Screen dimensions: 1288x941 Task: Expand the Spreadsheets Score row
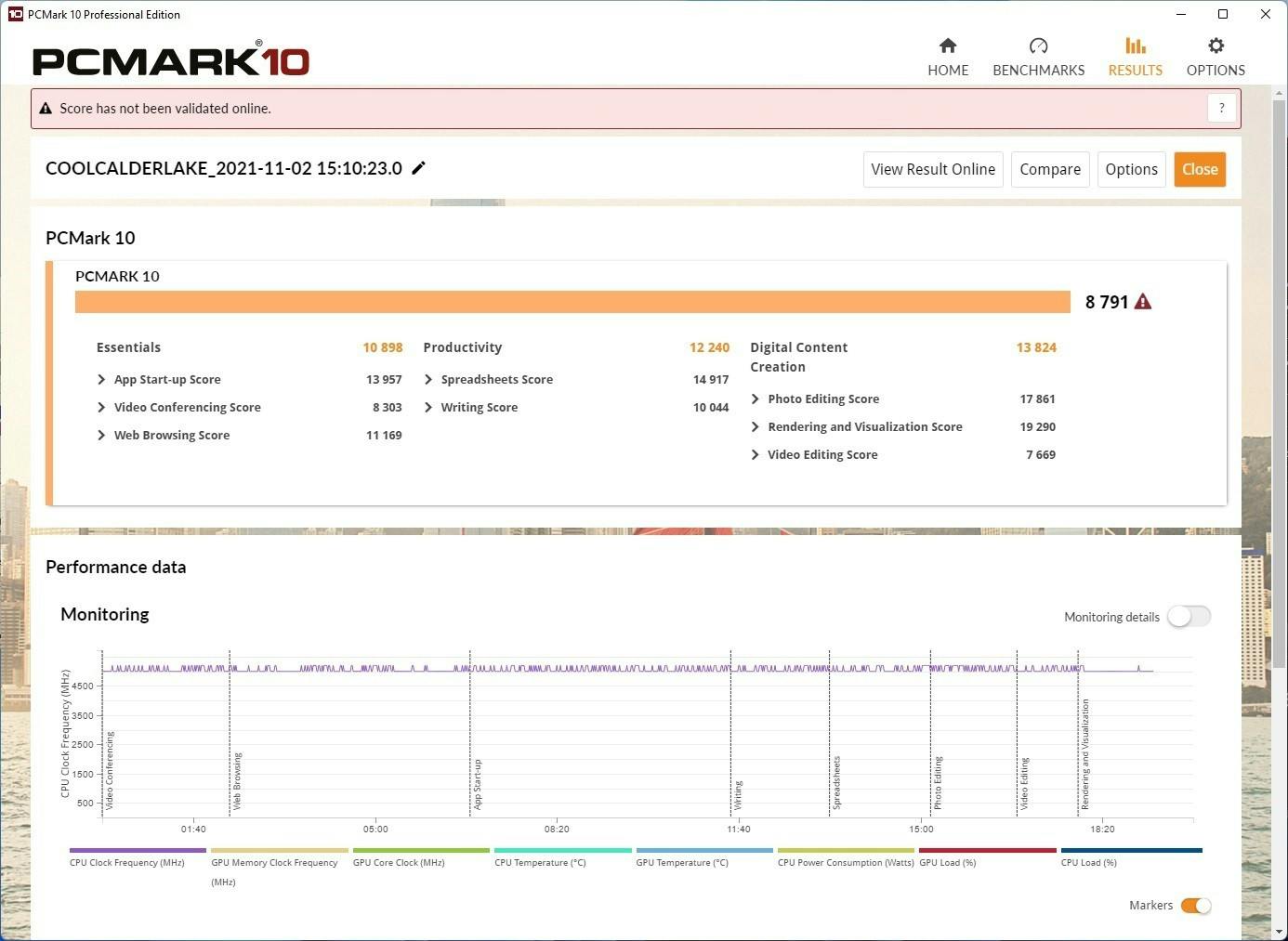click(x=428, y=380)
